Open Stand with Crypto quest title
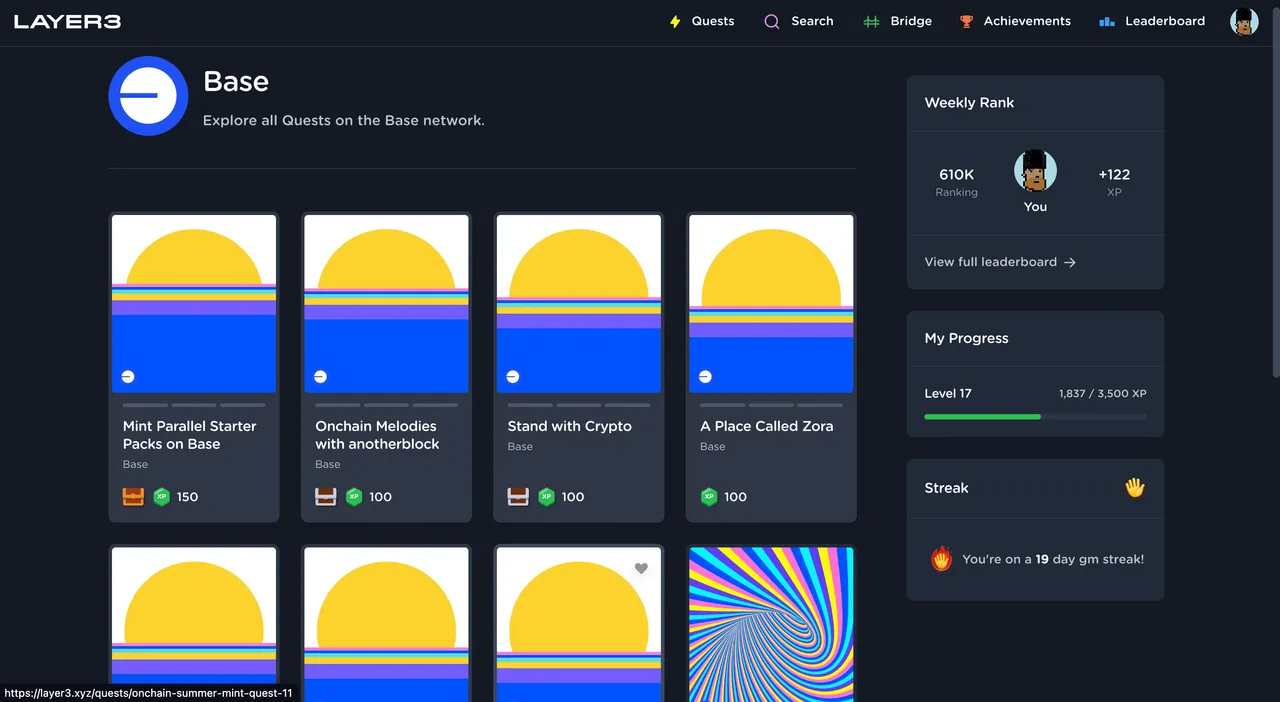This screenshot has width=1280, height=702. coord(570,426)
